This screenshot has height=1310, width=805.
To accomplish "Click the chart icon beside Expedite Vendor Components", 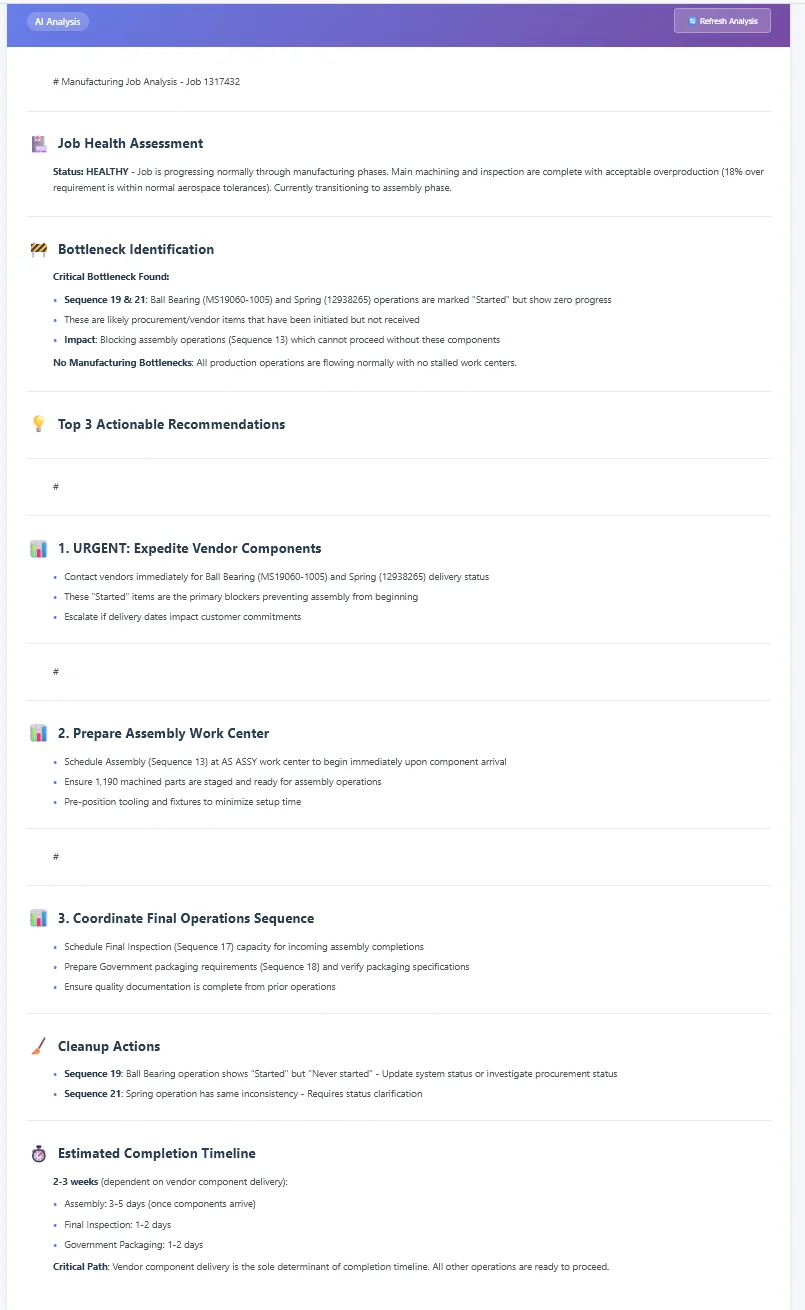I will coord(39,549).
